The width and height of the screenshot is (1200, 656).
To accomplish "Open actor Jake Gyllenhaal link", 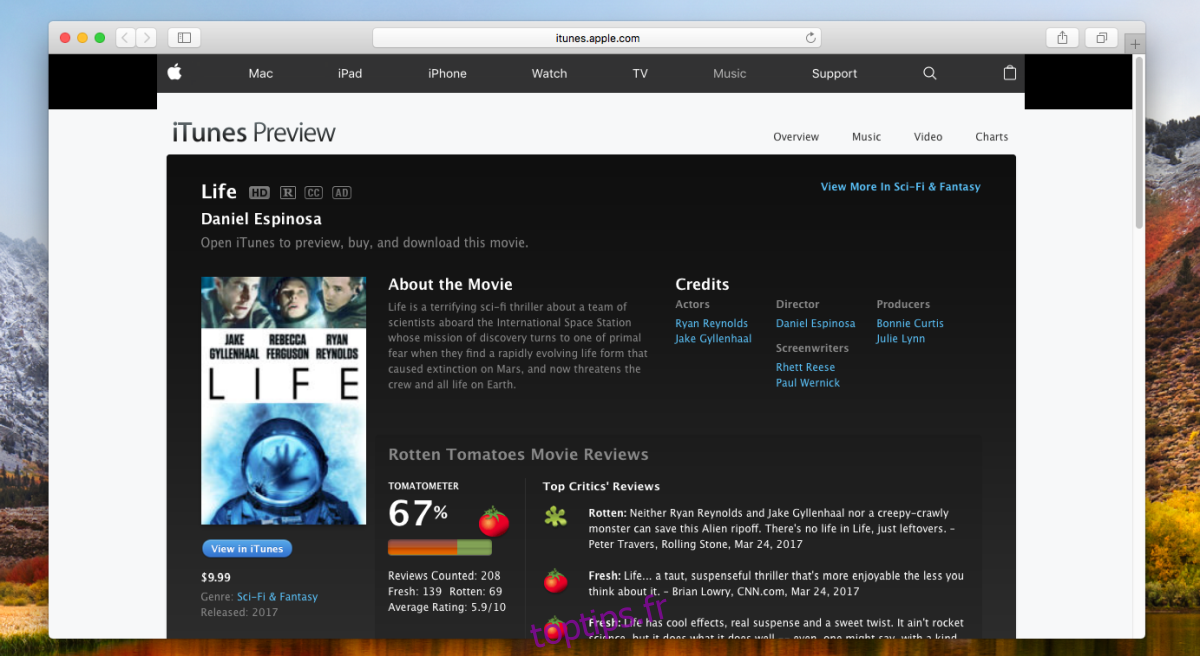I will (713, 339).
